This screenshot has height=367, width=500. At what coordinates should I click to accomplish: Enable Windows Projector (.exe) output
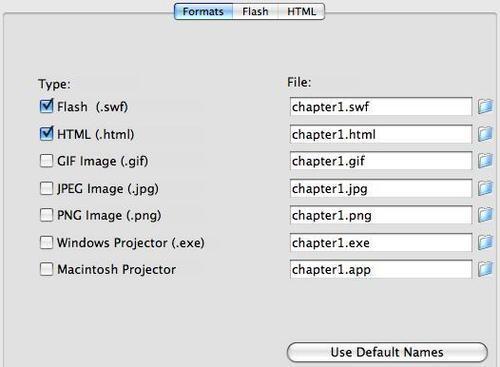point(46,242)
